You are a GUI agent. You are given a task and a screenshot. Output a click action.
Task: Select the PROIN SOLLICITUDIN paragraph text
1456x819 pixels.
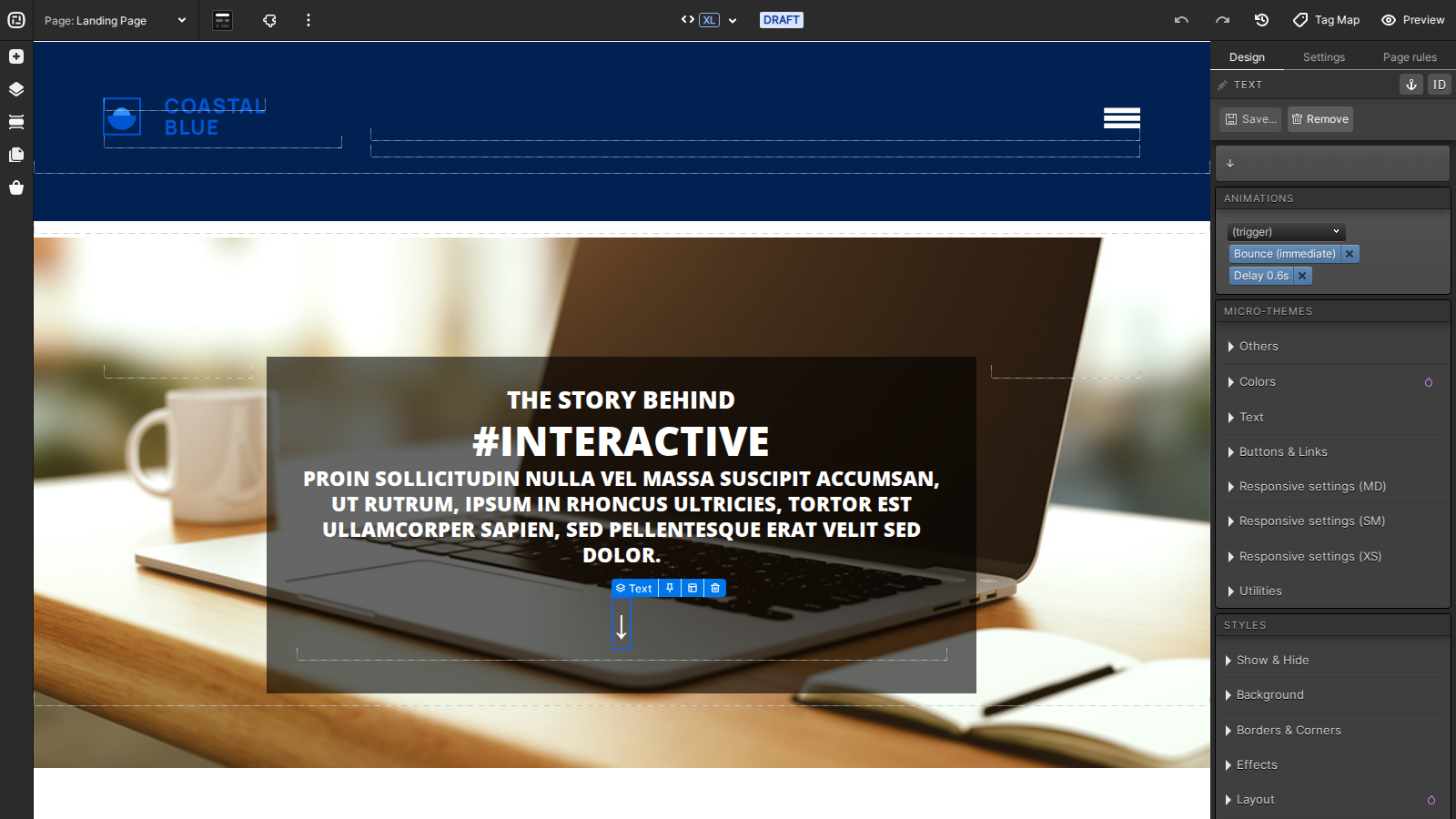pos(622,517)
